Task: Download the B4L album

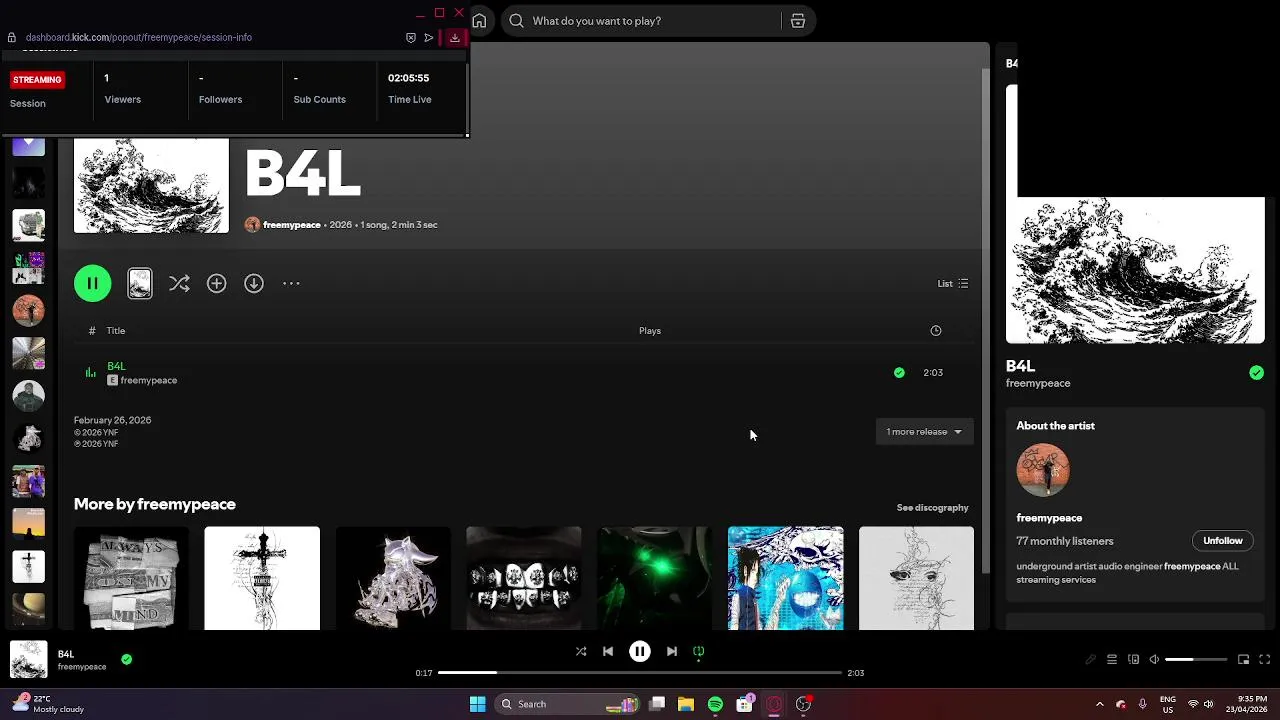Action: tap(254, 284)
